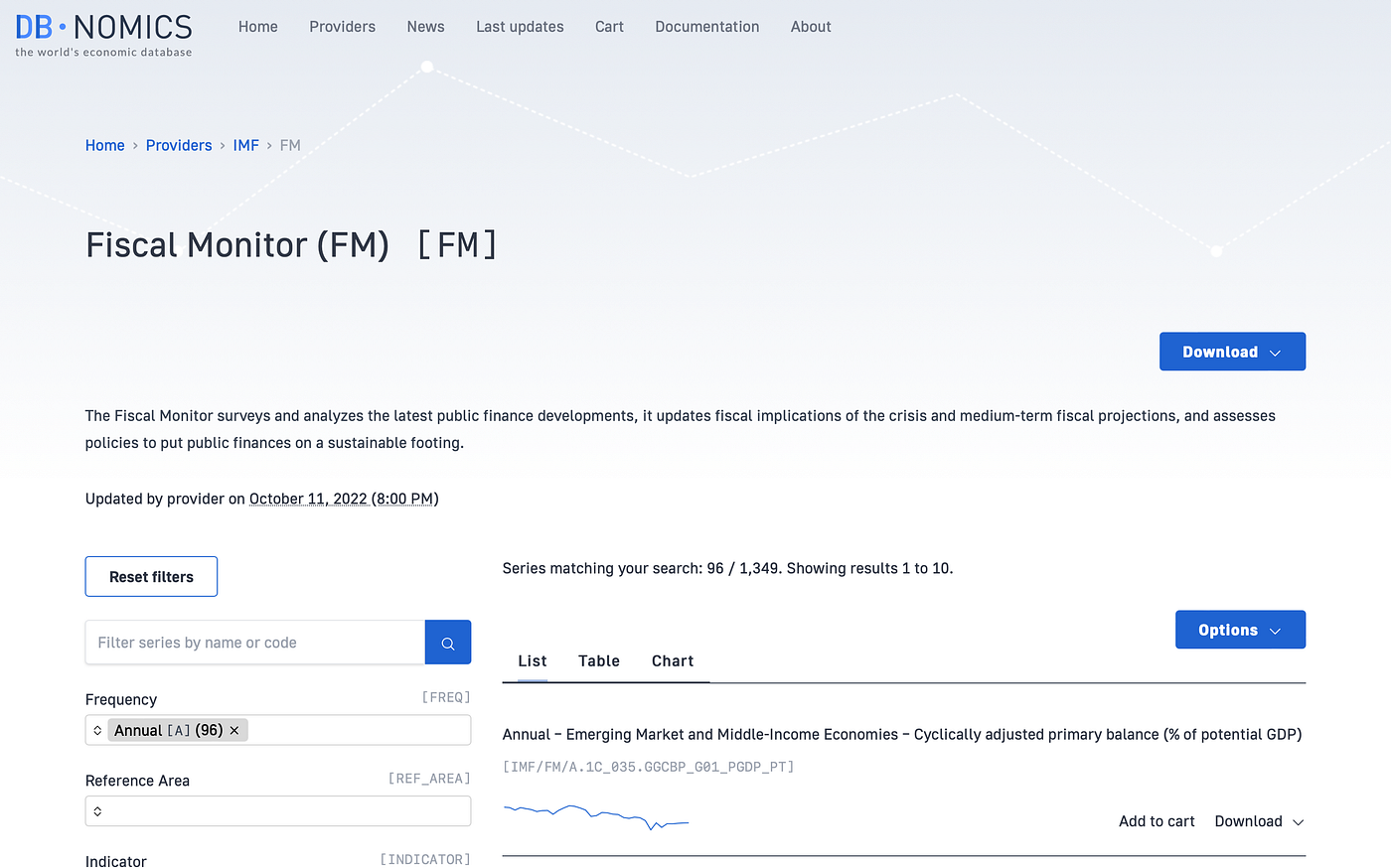Open the Emerging Market series title link
Image resolution: width=1391 pixels, height=868 pixels.
pyautogui.click(x=902, y=734)
